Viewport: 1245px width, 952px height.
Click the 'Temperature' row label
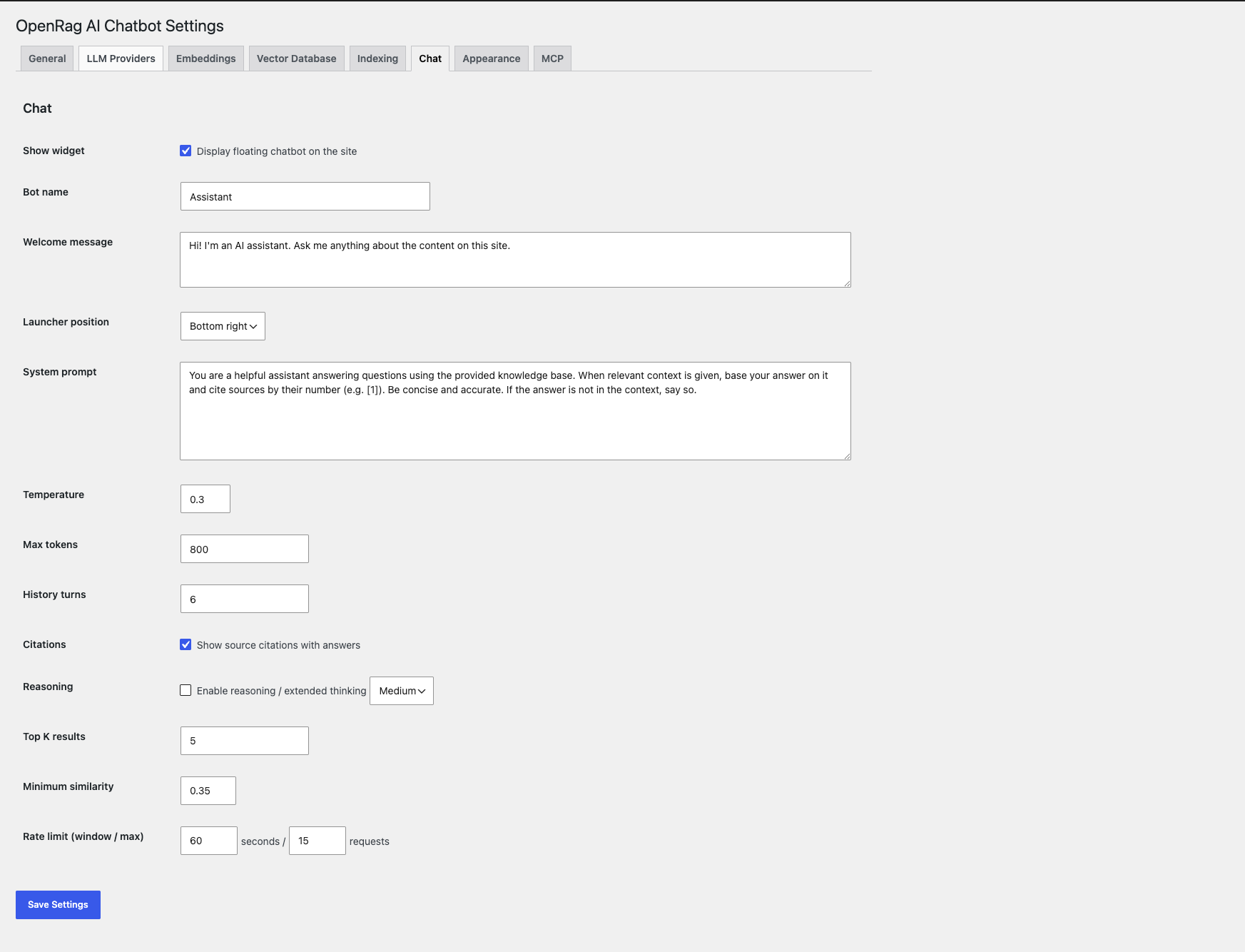[54, 495]
